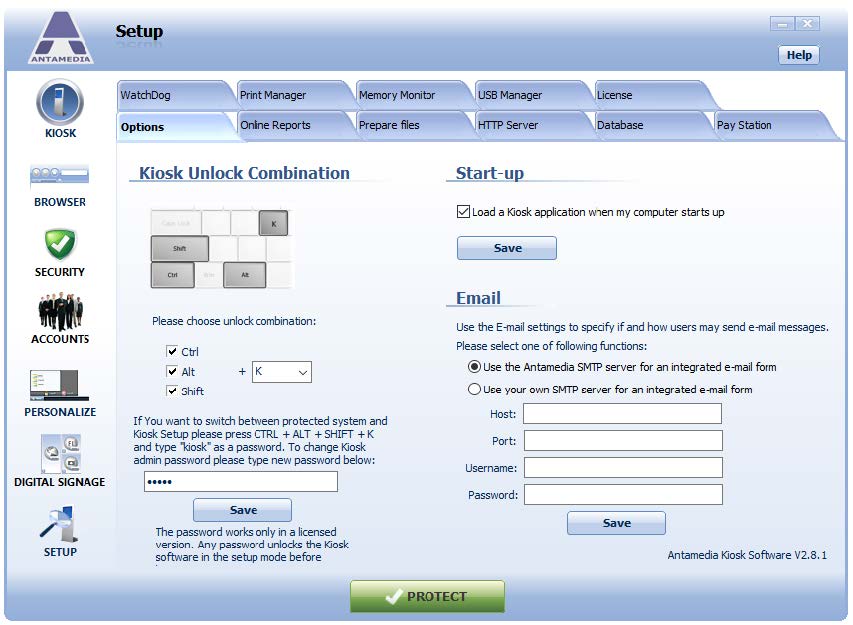The image size is (853, 625).
Task: Open the Personalize section icon
Action: tap(59, 385)
